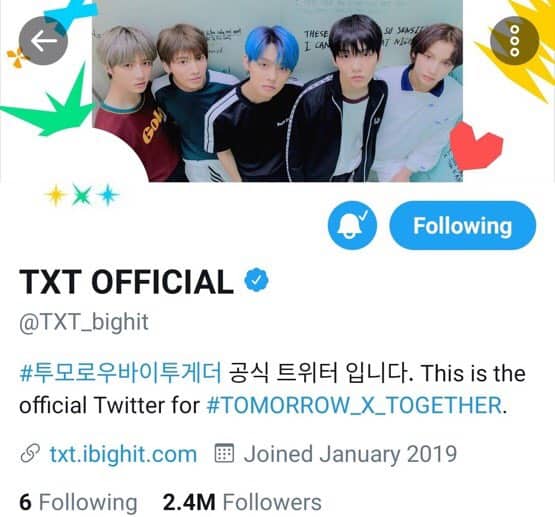Open the #TOMORROW_X_TOGETHER hashtag link
The height and width of the screenshot is (517, 555).
354,405
